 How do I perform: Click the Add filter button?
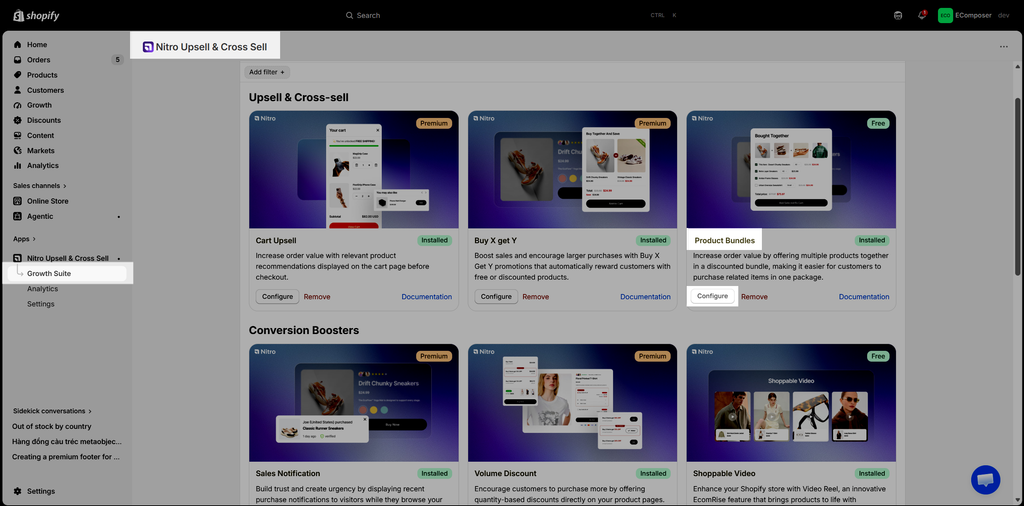[x=267, y=72]
